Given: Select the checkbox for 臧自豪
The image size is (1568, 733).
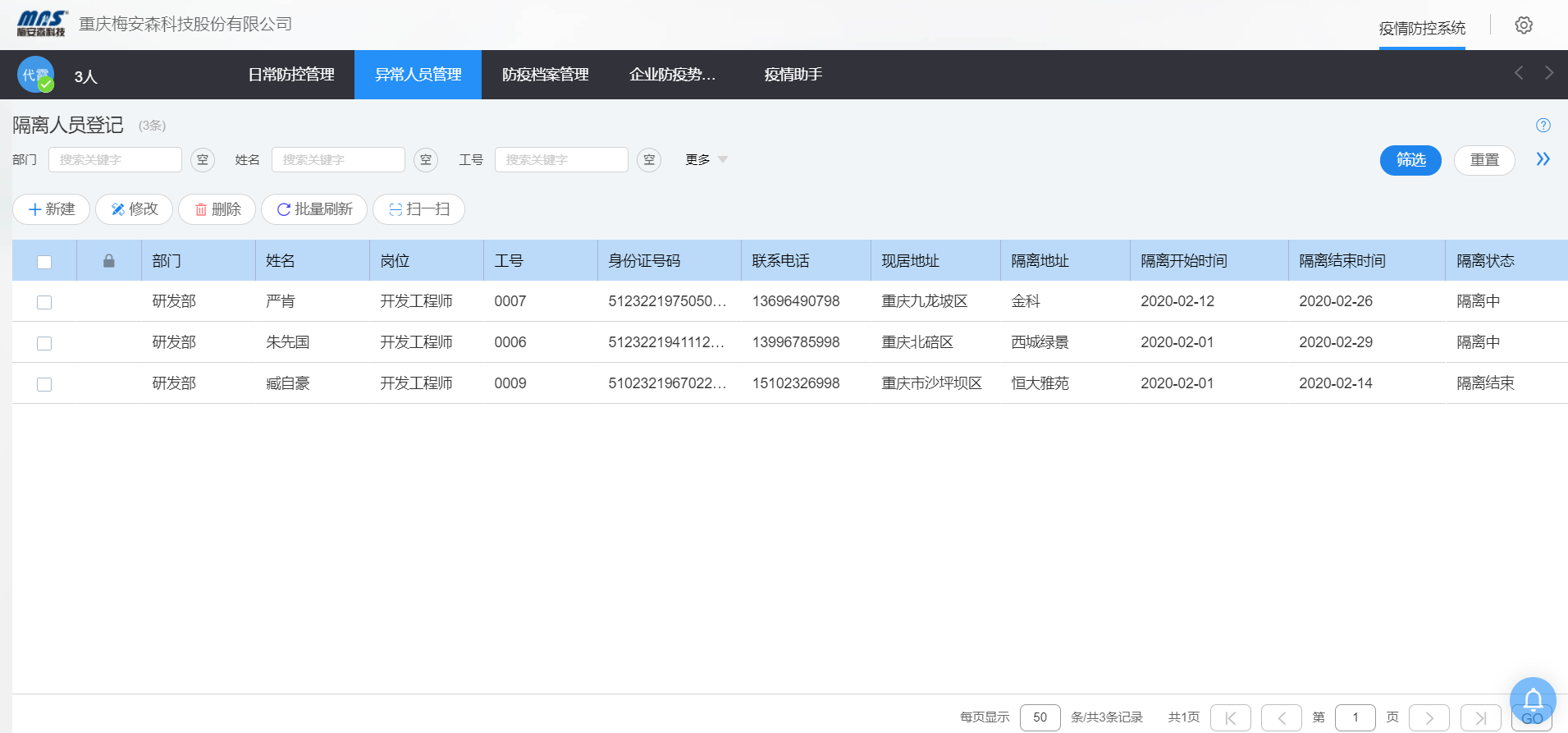Looking at the screenshot, I should [x=44, y=384].
